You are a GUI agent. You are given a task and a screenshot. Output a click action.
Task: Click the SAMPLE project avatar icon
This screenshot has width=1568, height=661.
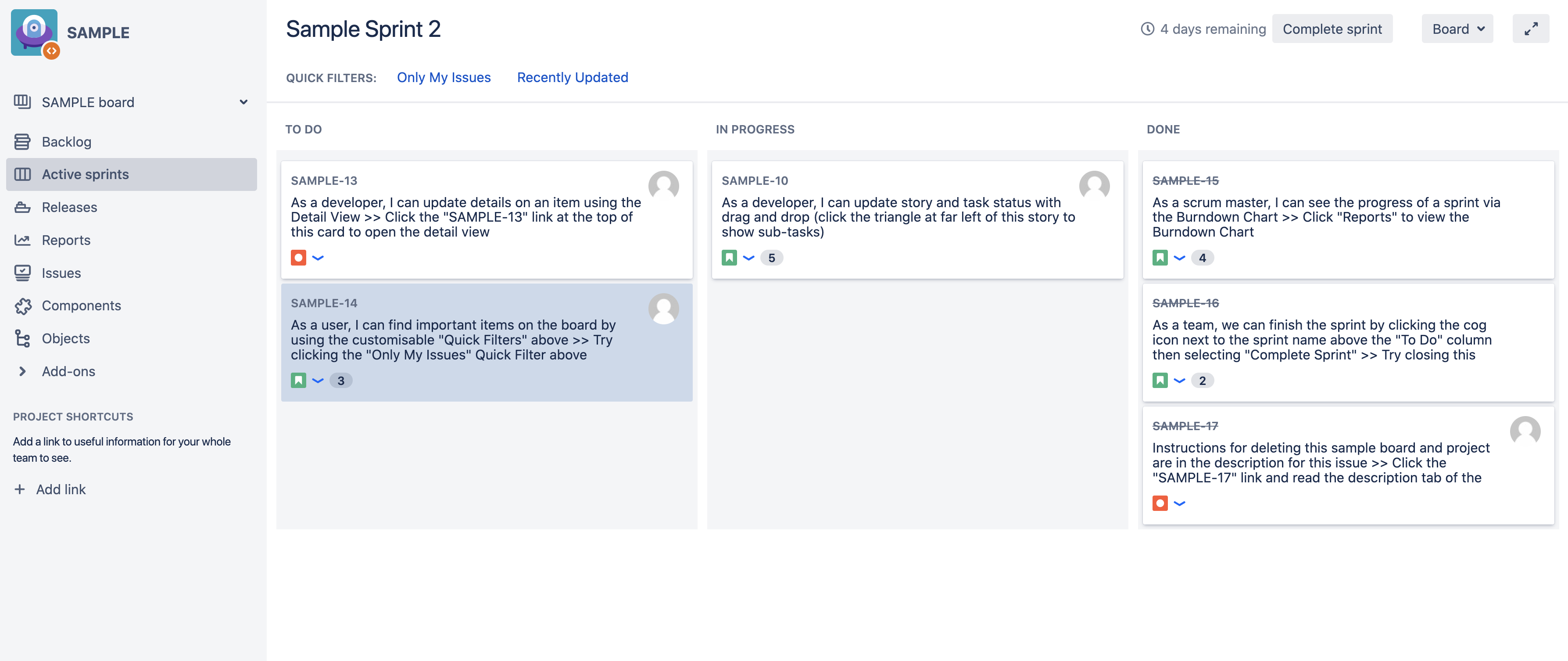[x=34, y=33]
